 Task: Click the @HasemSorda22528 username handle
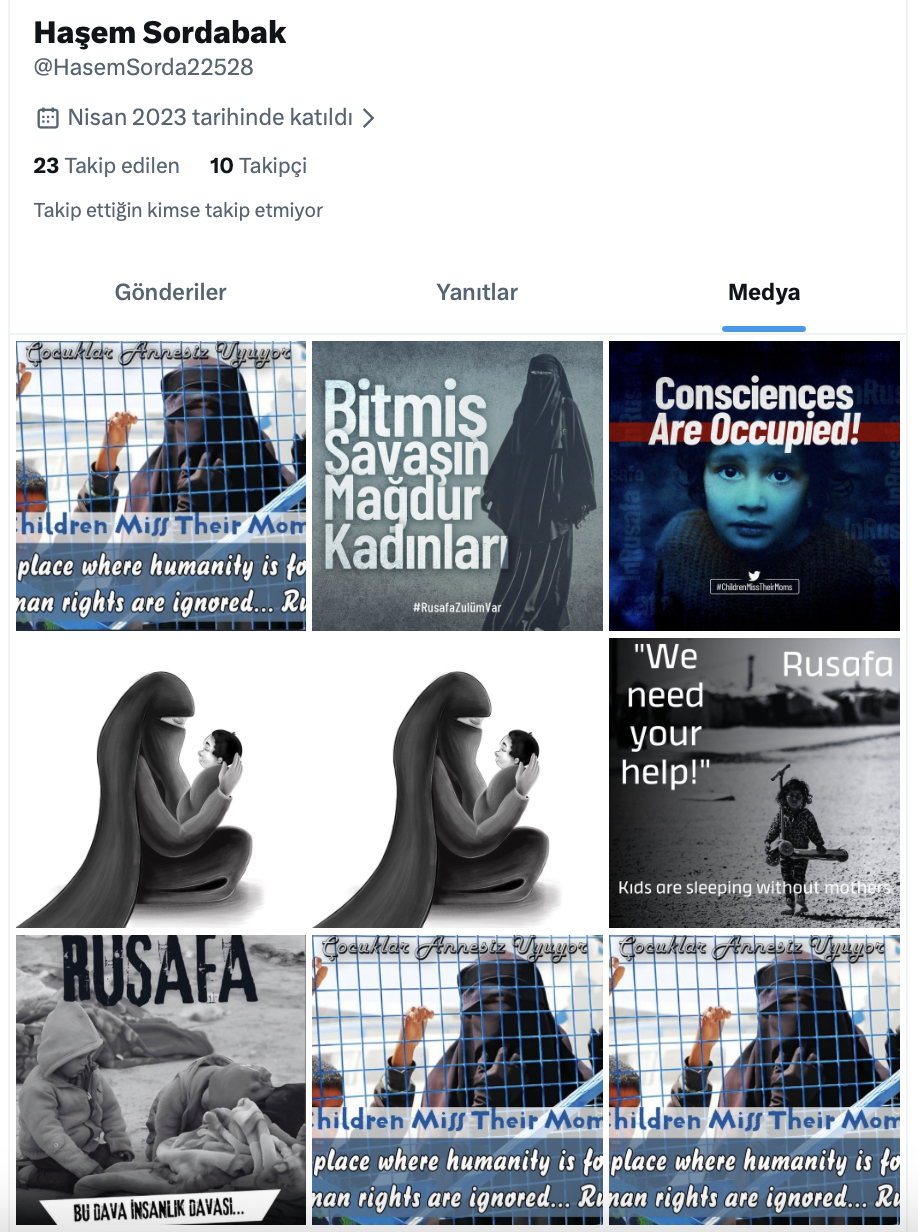pyautogui.click(x=144, y=68)
